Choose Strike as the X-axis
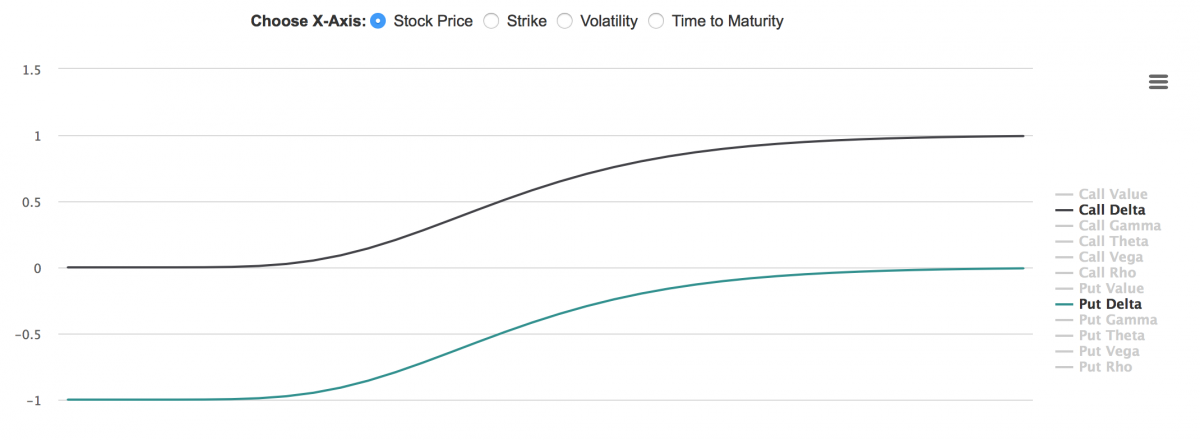This screenshot has height=440, width=1200. click(x=491, y=21)
